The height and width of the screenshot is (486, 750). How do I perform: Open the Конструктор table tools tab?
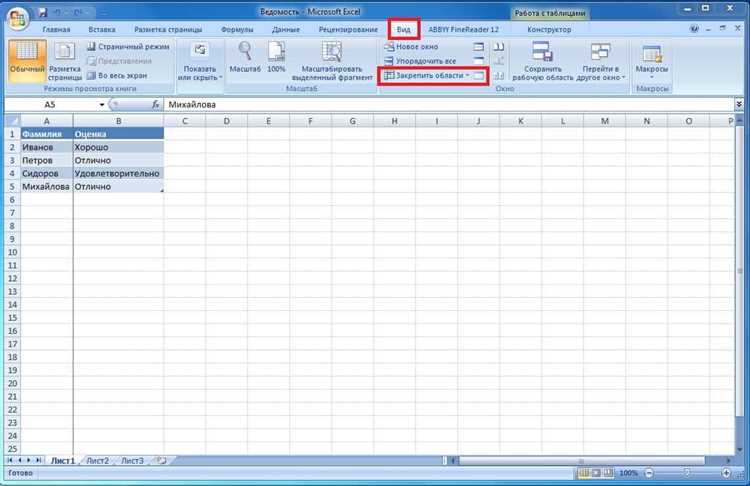[x=549, y=30]
